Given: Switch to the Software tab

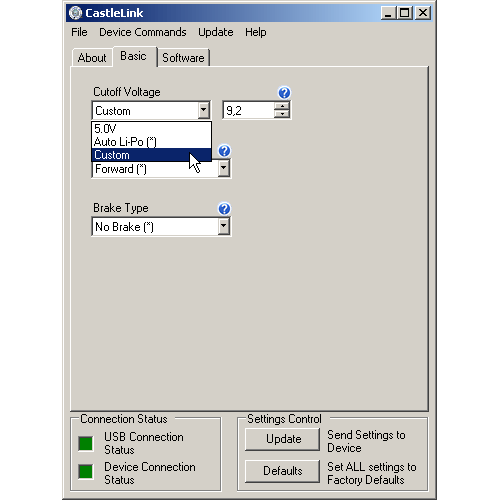Looking at the screenshot, I should click(183, 58).
